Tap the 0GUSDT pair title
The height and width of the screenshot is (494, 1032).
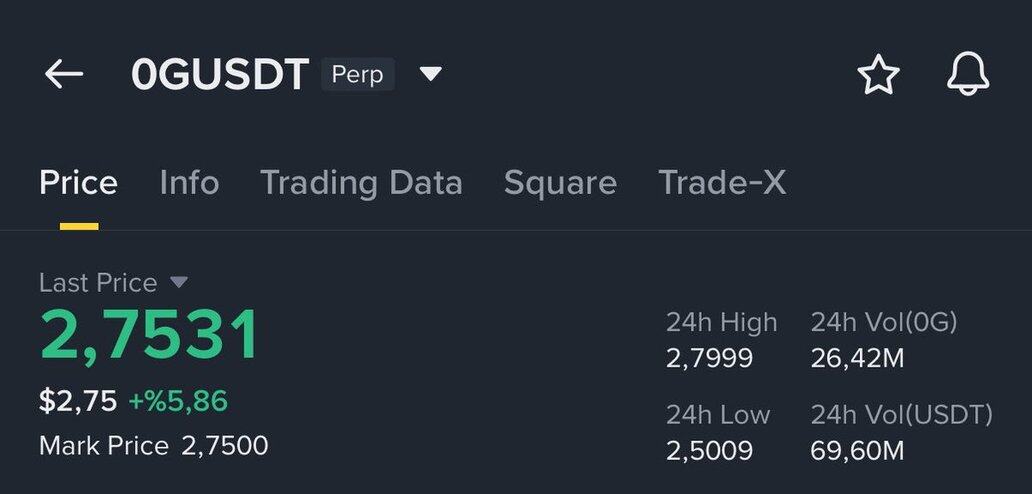coord(220,75)
